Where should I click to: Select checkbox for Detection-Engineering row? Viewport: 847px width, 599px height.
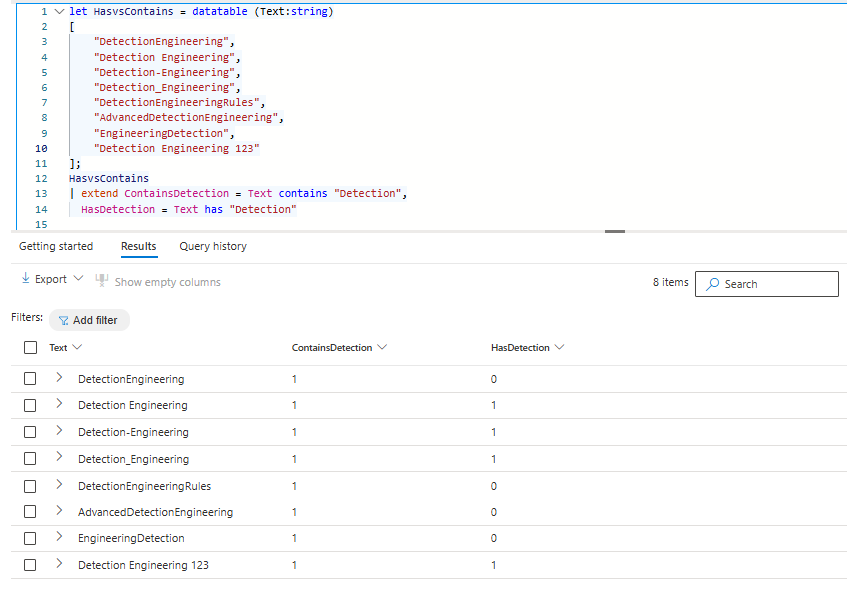[30, 432]
